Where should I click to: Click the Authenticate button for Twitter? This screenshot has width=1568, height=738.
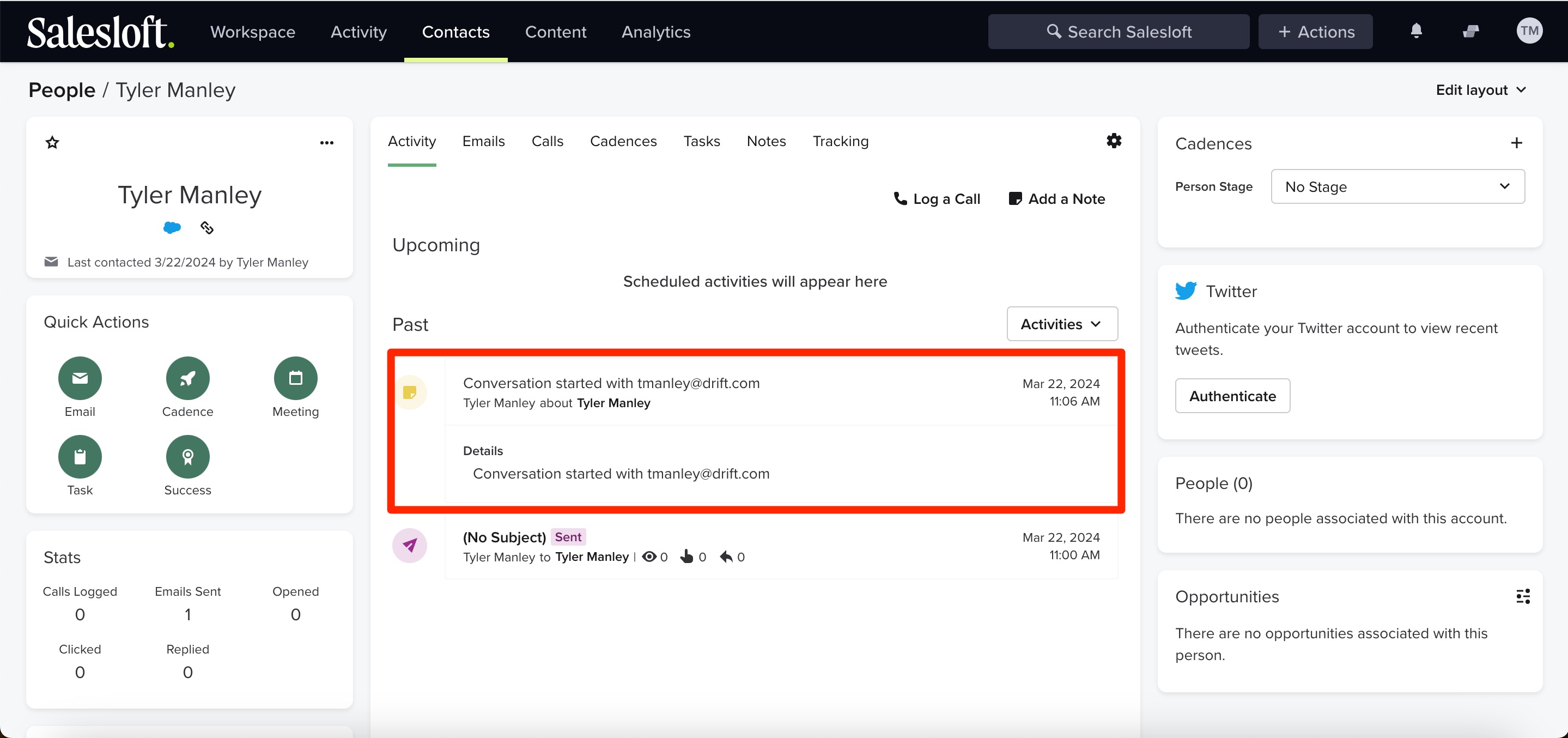pyautogui.click(x=1232, y=395)
